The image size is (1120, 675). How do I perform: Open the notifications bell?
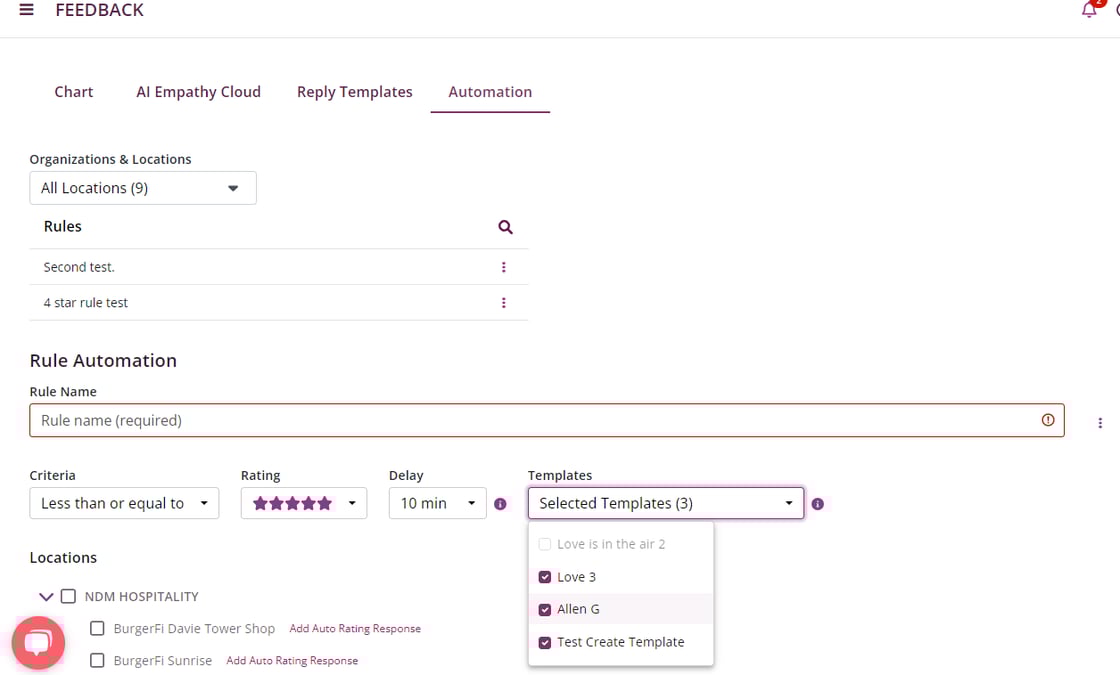(1089, 10)
